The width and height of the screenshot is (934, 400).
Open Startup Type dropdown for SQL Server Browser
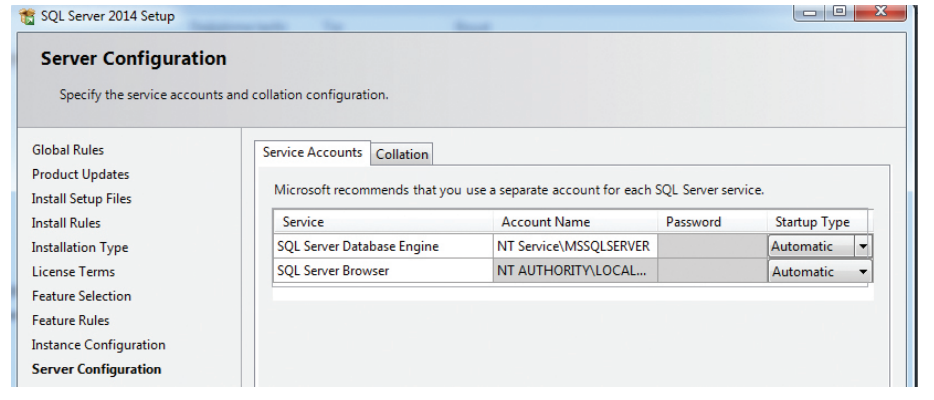point(863,271)
